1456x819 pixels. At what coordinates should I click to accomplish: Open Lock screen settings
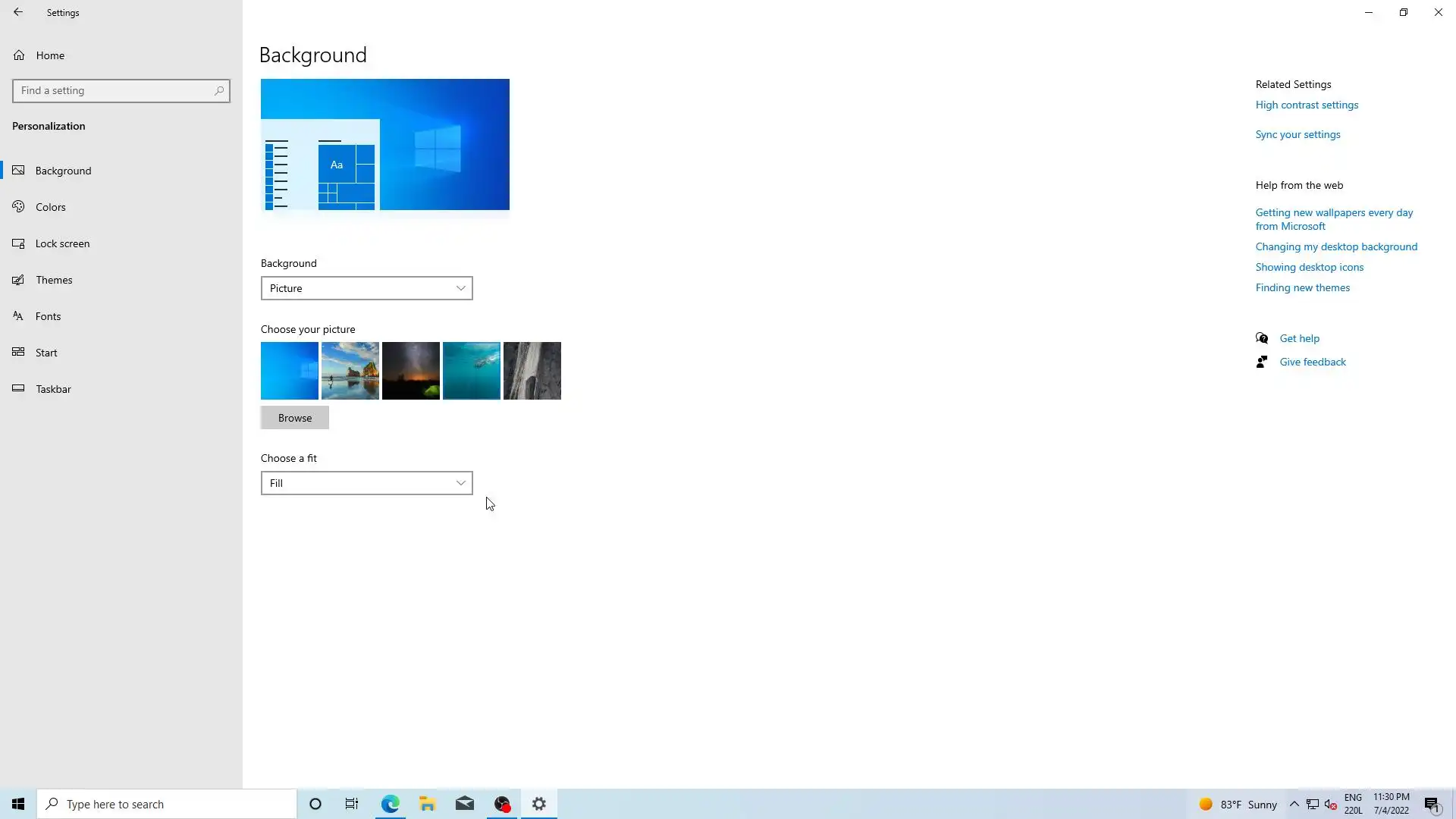(x=62, y=243)
